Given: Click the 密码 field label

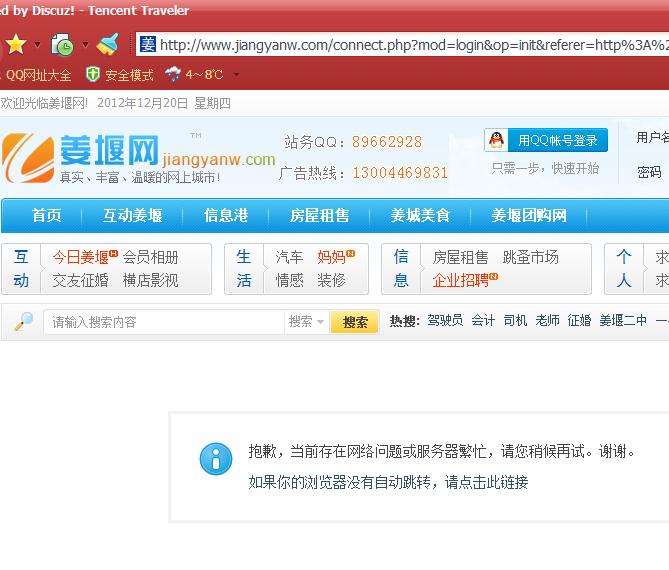Looking at the screenshot, I should click(649, 172).
